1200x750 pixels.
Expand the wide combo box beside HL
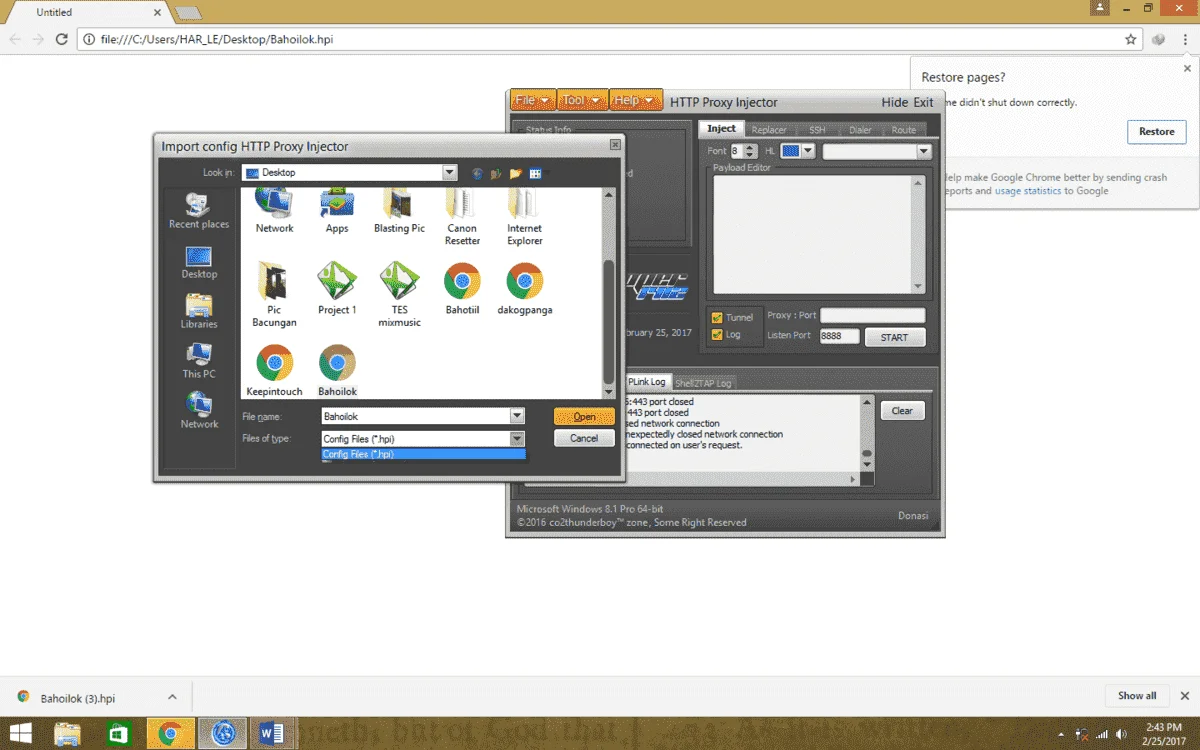click(x=877, y=151)
